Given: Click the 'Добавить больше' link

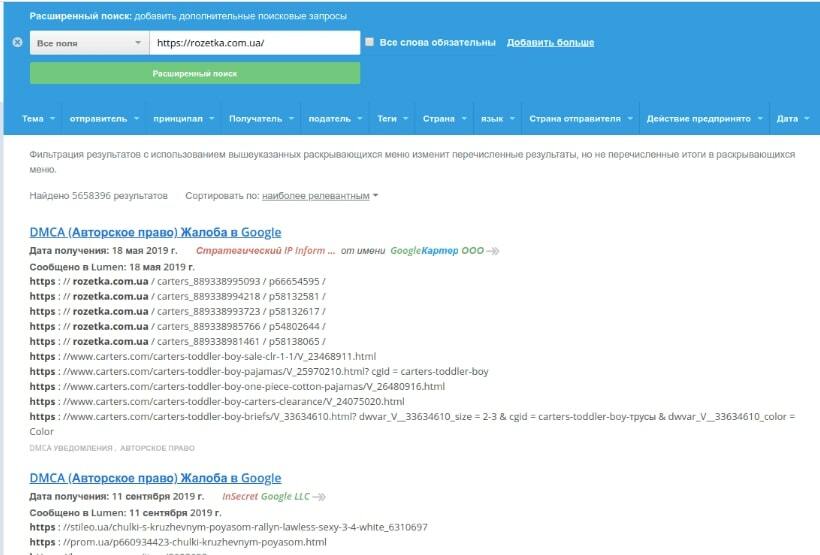Looking at the screenshot, I should 550,42.
